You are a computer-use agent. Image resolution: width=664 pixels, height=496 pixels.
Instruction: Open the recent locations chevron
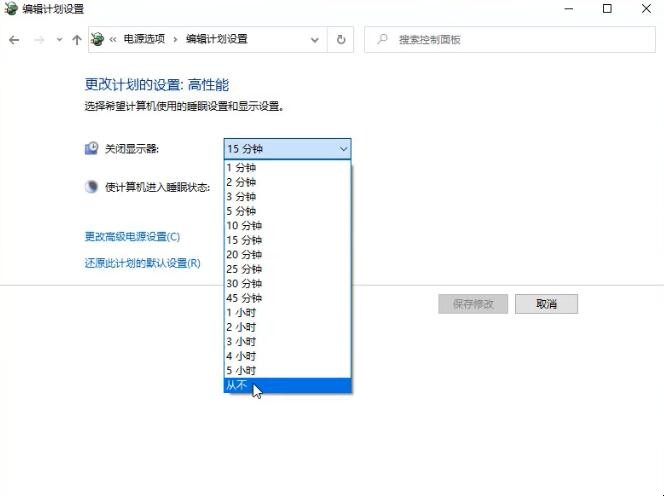point(59,40)
